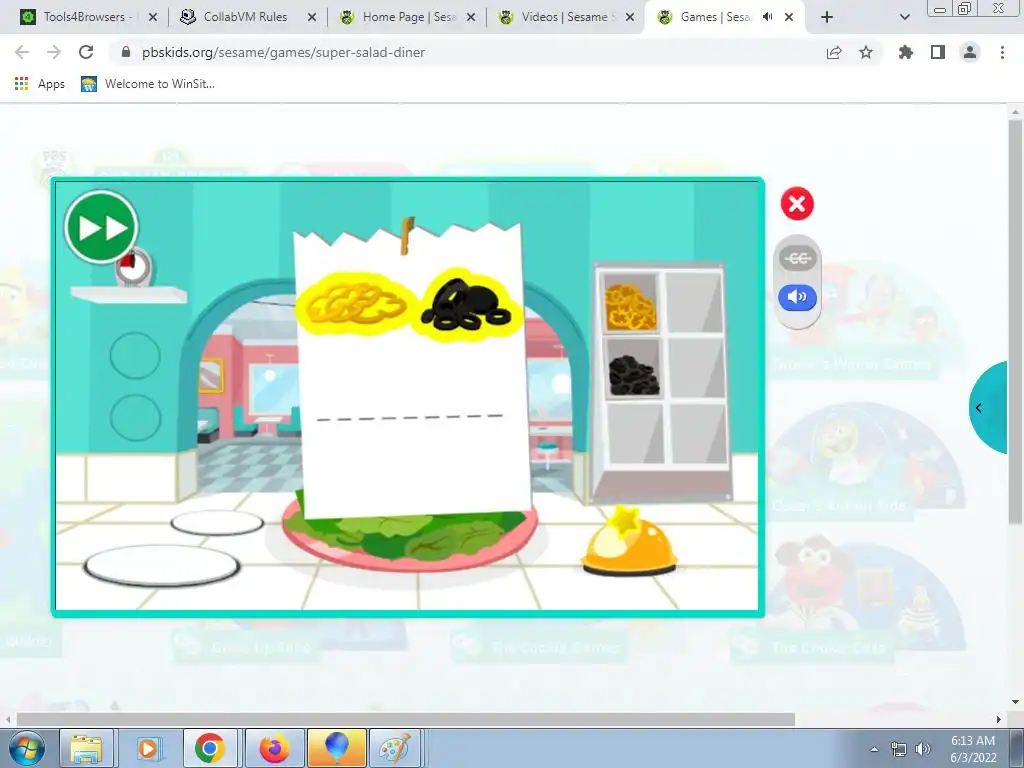Pick black olives from shelf

pos(633,375)
